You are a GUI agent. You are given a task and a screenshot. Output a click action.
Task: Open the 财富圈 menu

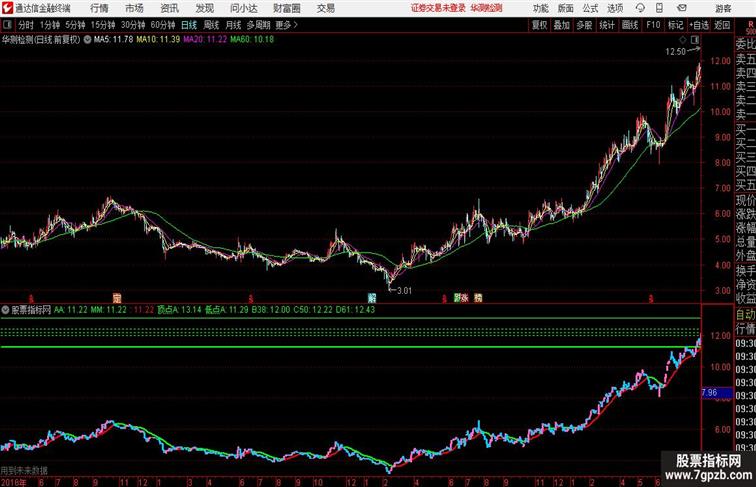pyautogui.click(x=286, y=8)
